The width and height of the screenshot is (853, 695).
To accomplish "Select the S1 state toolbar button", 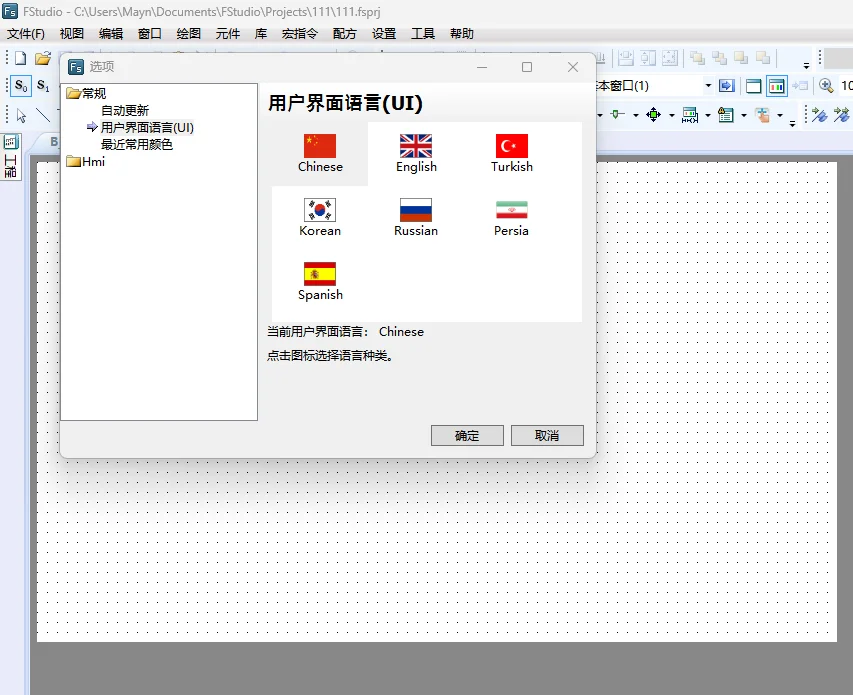I will click(x=43, y=86).
